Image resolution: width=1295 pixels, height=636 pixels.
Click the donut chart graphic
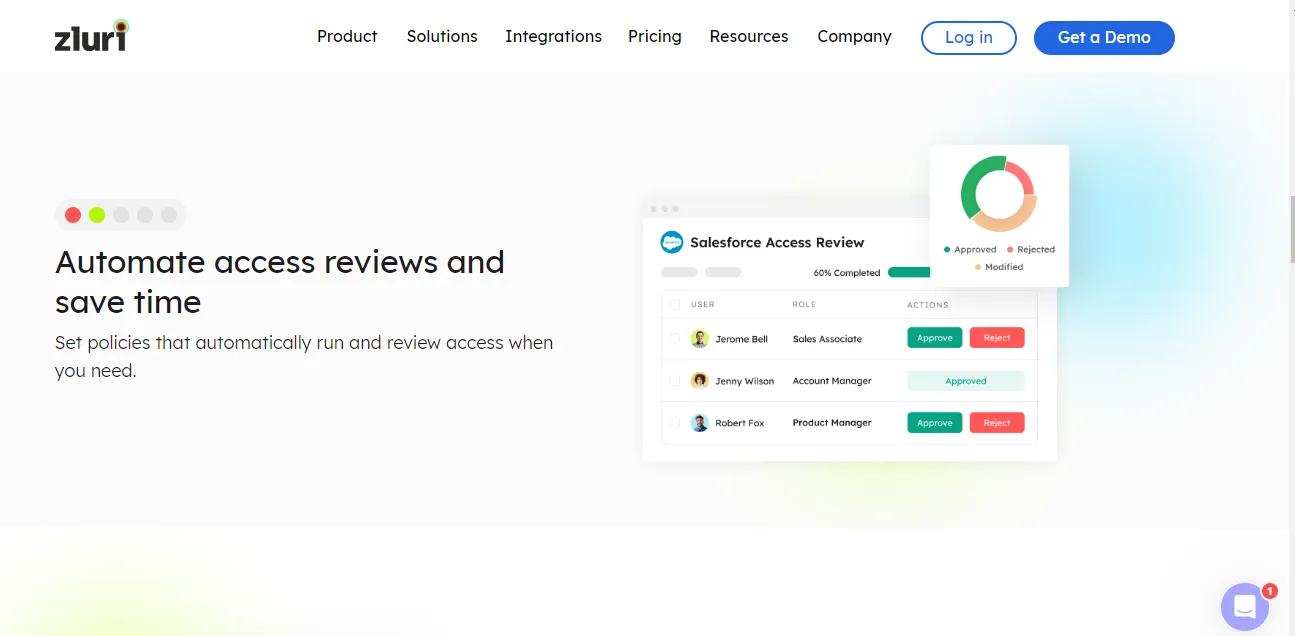[998, 194]
